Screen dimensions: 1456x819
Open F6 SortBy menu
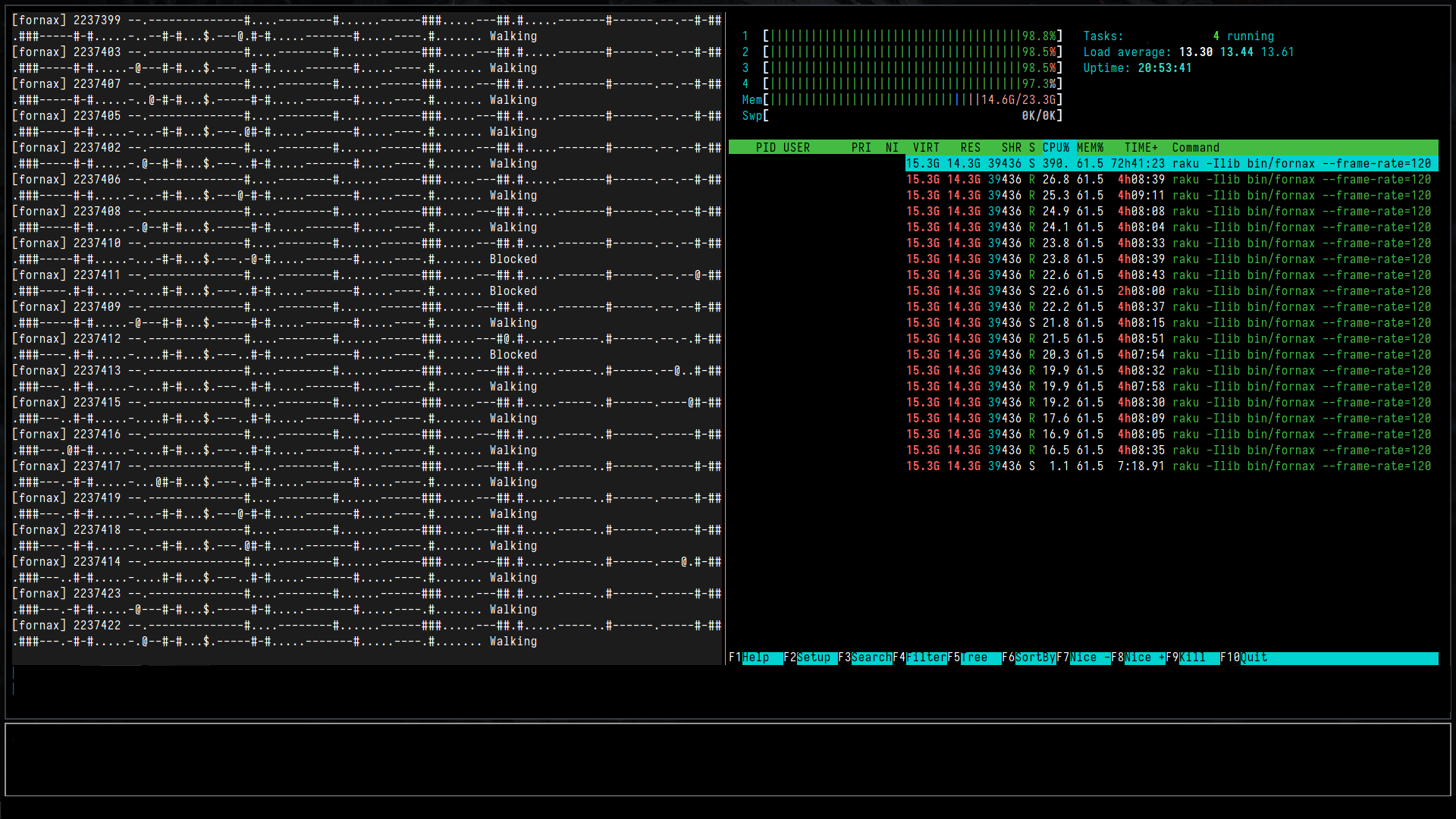tap(1028, 657)
